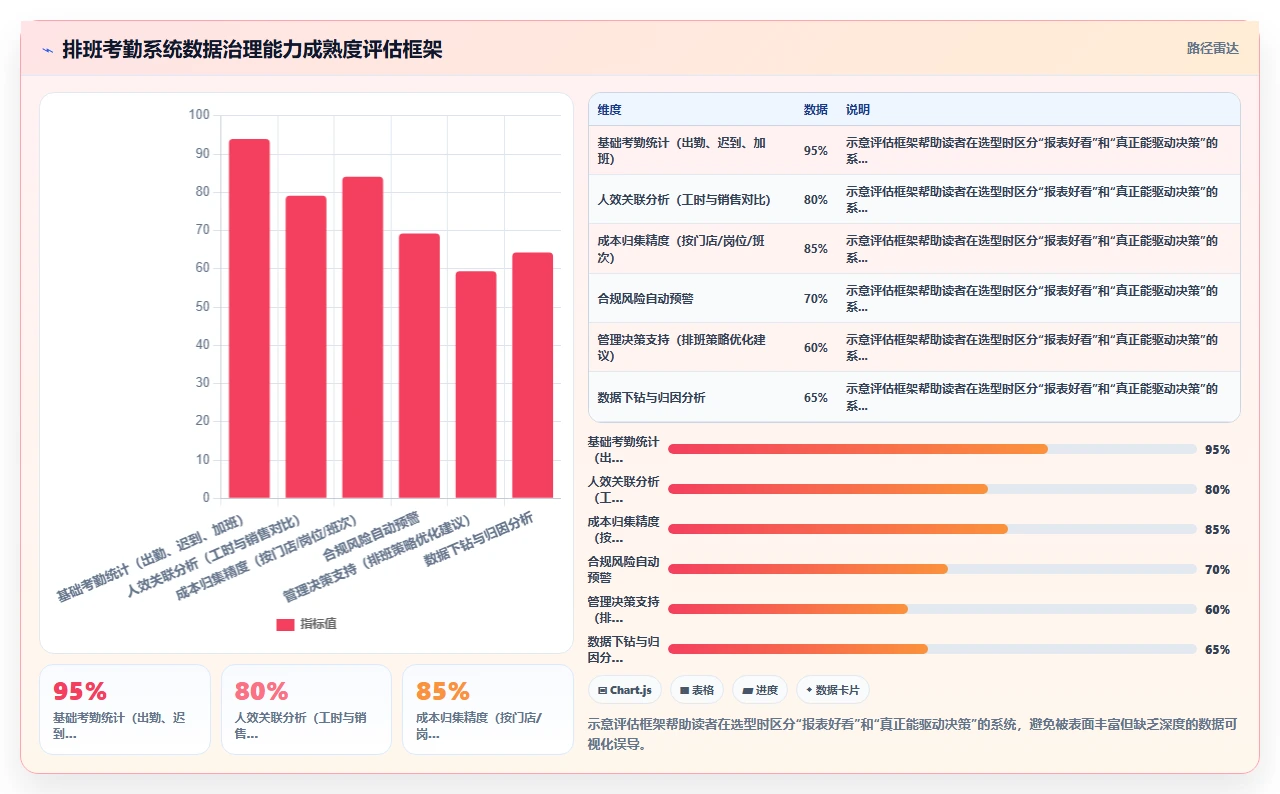Open the 95% 基础考勤统计 data card
Image resolution: width=1280 pixels, height=794 pixels.
pos(125,709)
